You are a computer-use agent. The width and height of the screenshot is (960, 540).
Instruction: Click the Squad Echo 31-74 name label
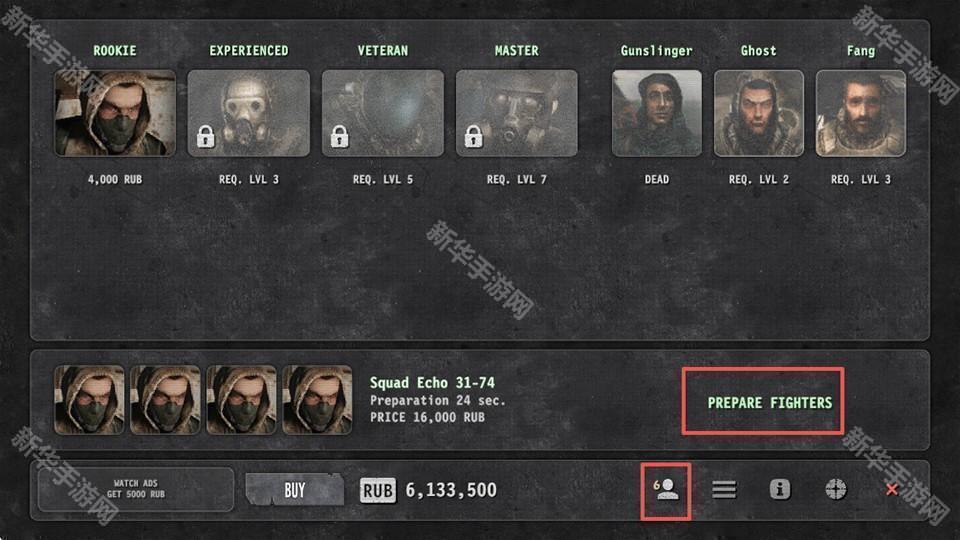coord(432,383)
